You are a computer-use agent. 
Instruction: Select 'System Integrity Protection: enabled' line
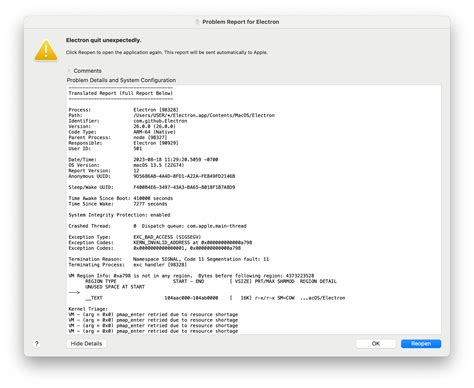pyautogui.click(x=119, y=215)
